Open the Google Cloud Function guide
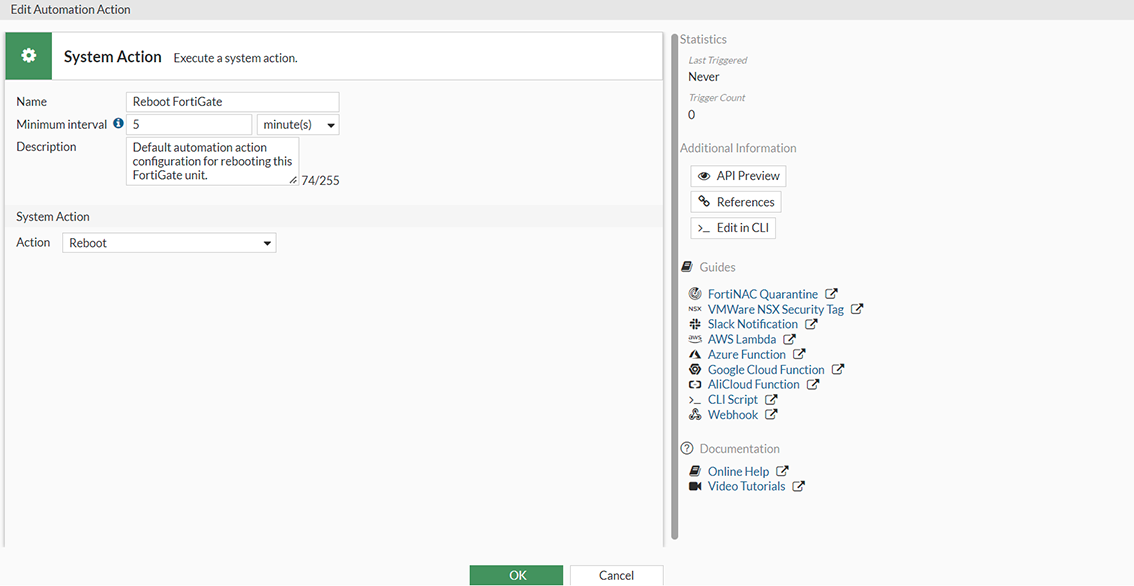 pos(766,370)
